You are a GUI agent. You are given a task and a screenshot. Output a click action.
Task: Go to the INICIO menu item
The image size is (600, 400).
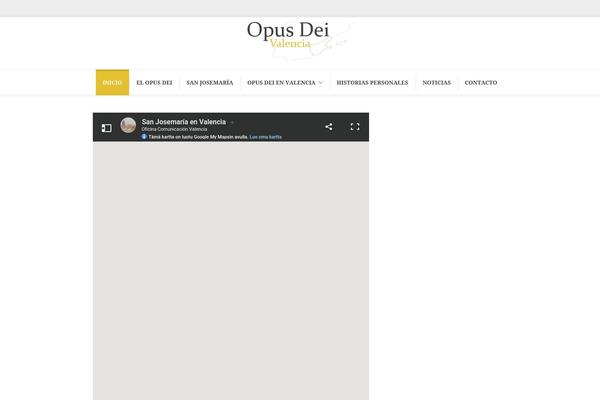[112, 82]
